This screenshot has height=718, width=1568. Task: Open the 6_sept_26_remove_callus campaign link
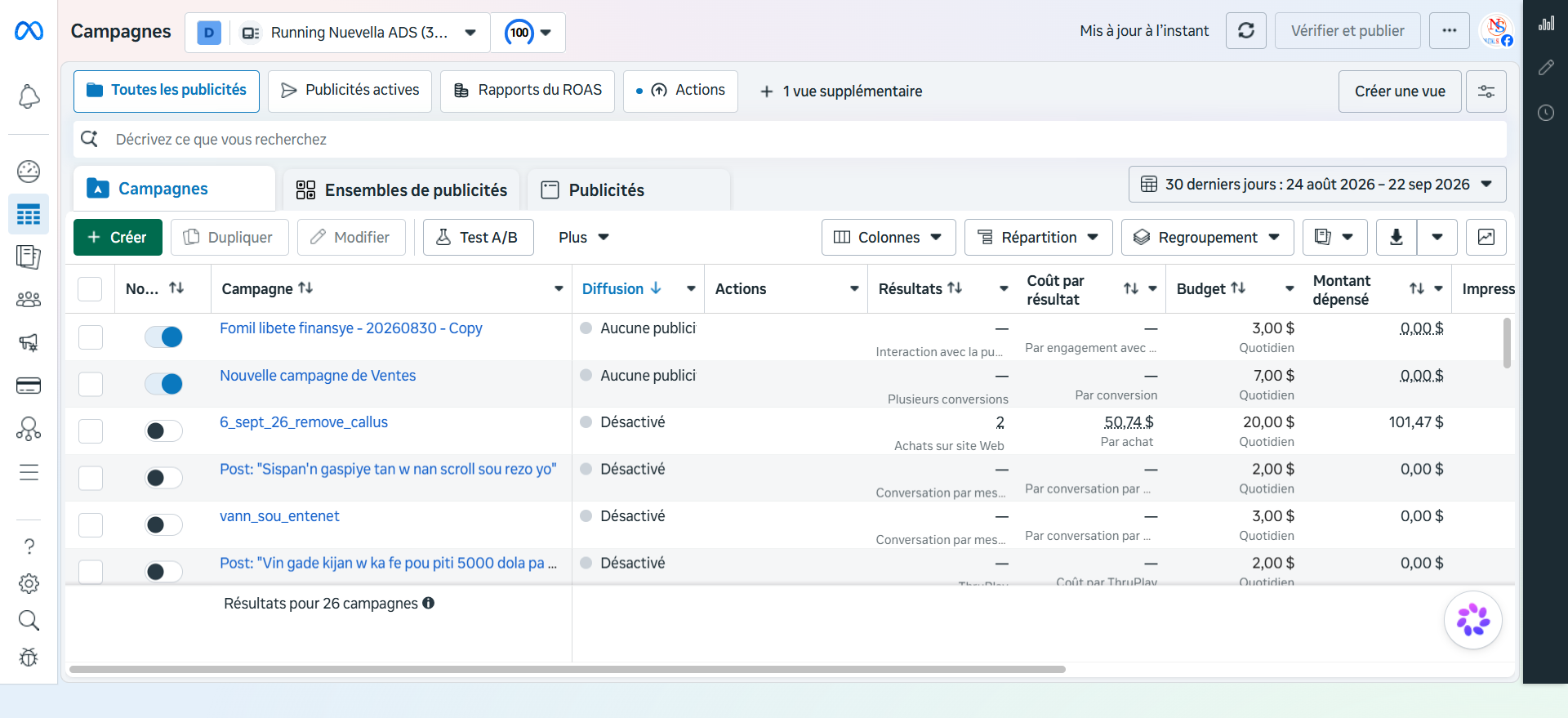tap(304, 422)
